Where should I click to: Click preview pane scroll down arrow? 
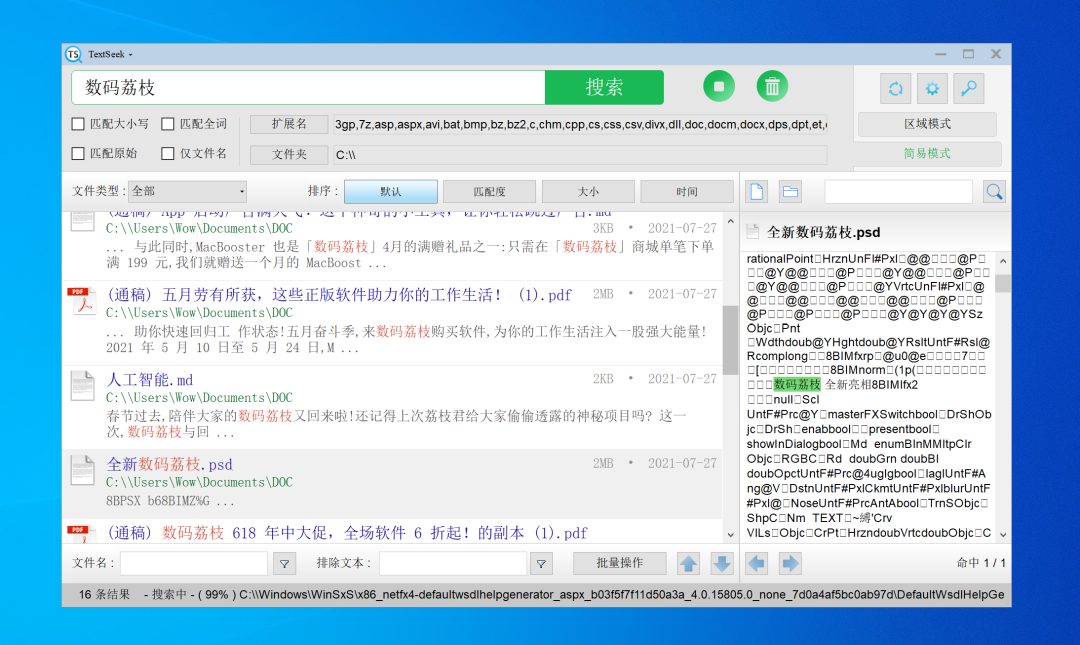tap(1003, 534)
